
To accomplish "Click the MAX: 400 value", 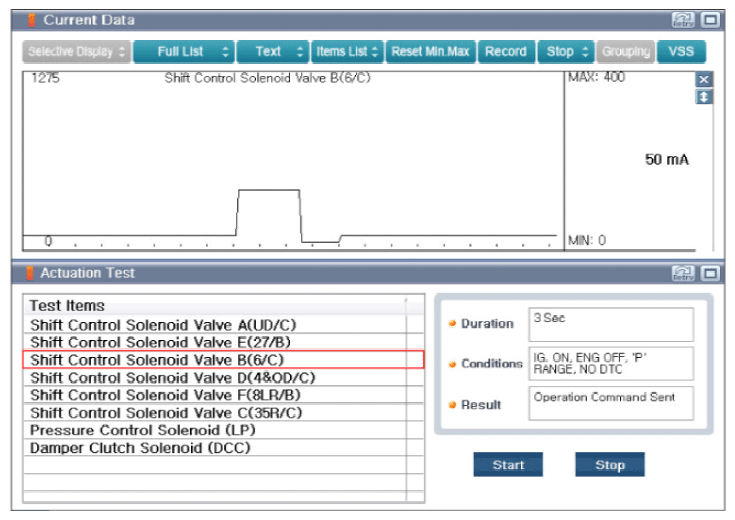I will 596,77.
